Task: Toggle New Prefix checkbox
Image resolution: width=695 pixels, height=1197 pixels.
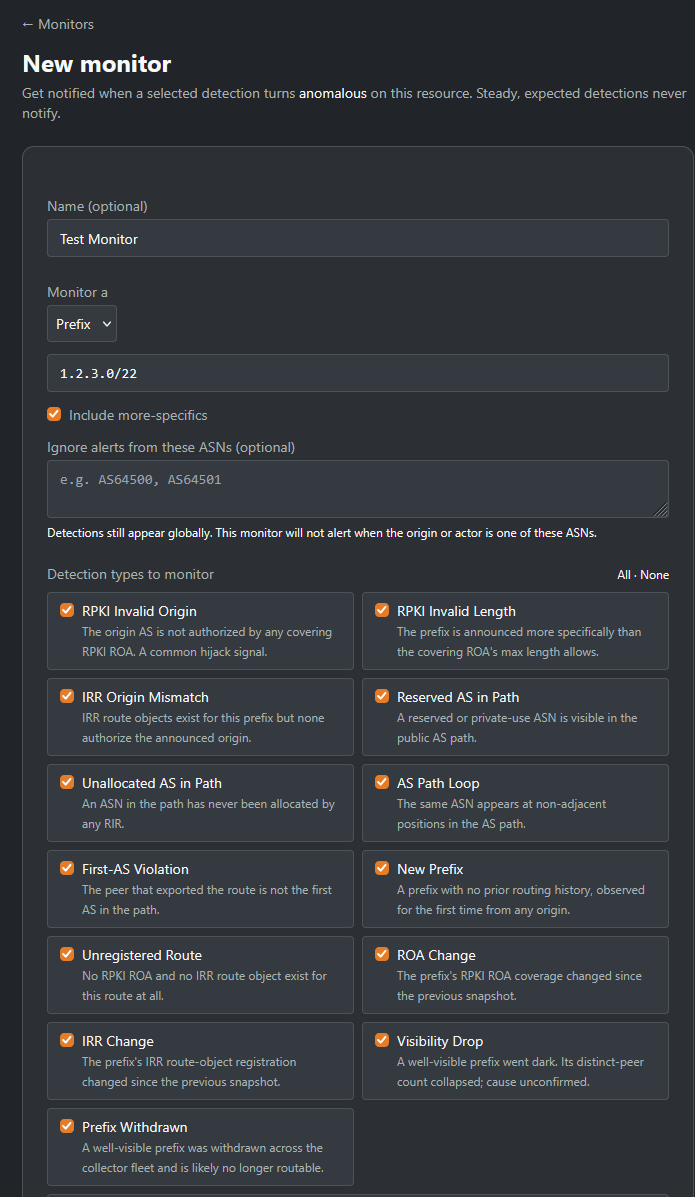Action: [x=382, y=868]
